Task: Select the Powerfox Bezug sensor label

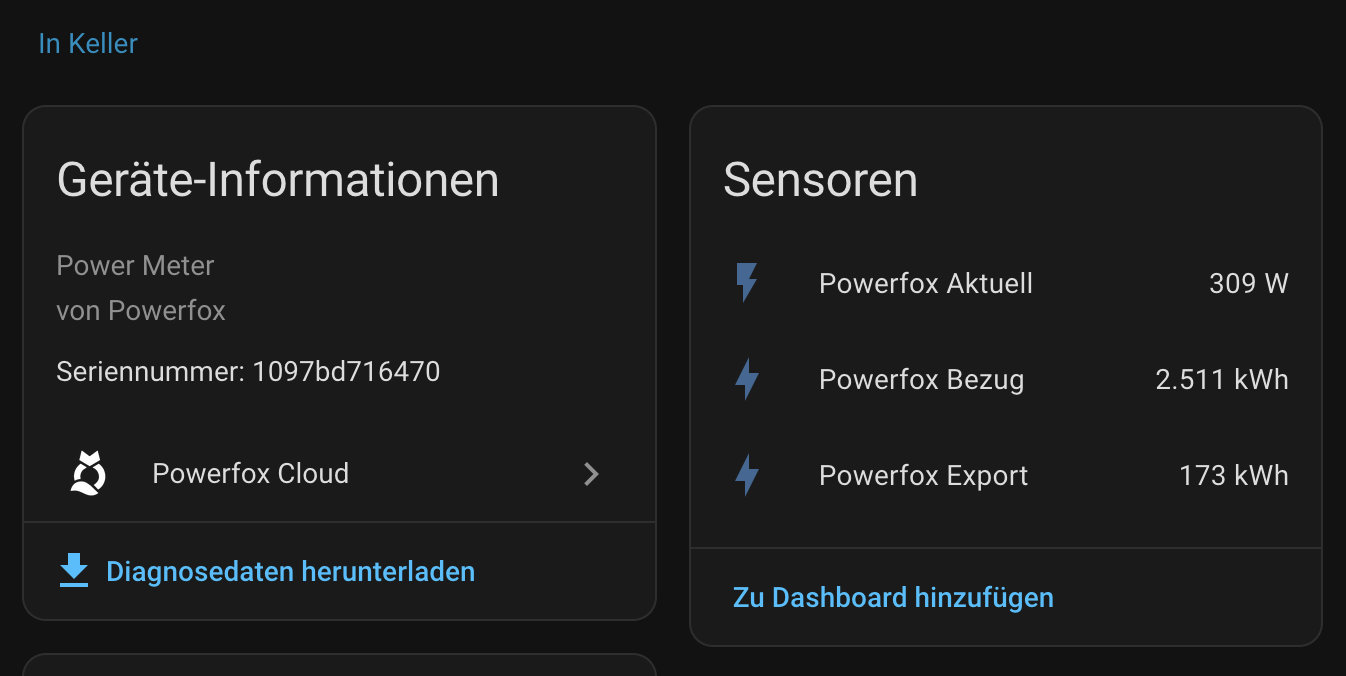Action: point(921,380)
